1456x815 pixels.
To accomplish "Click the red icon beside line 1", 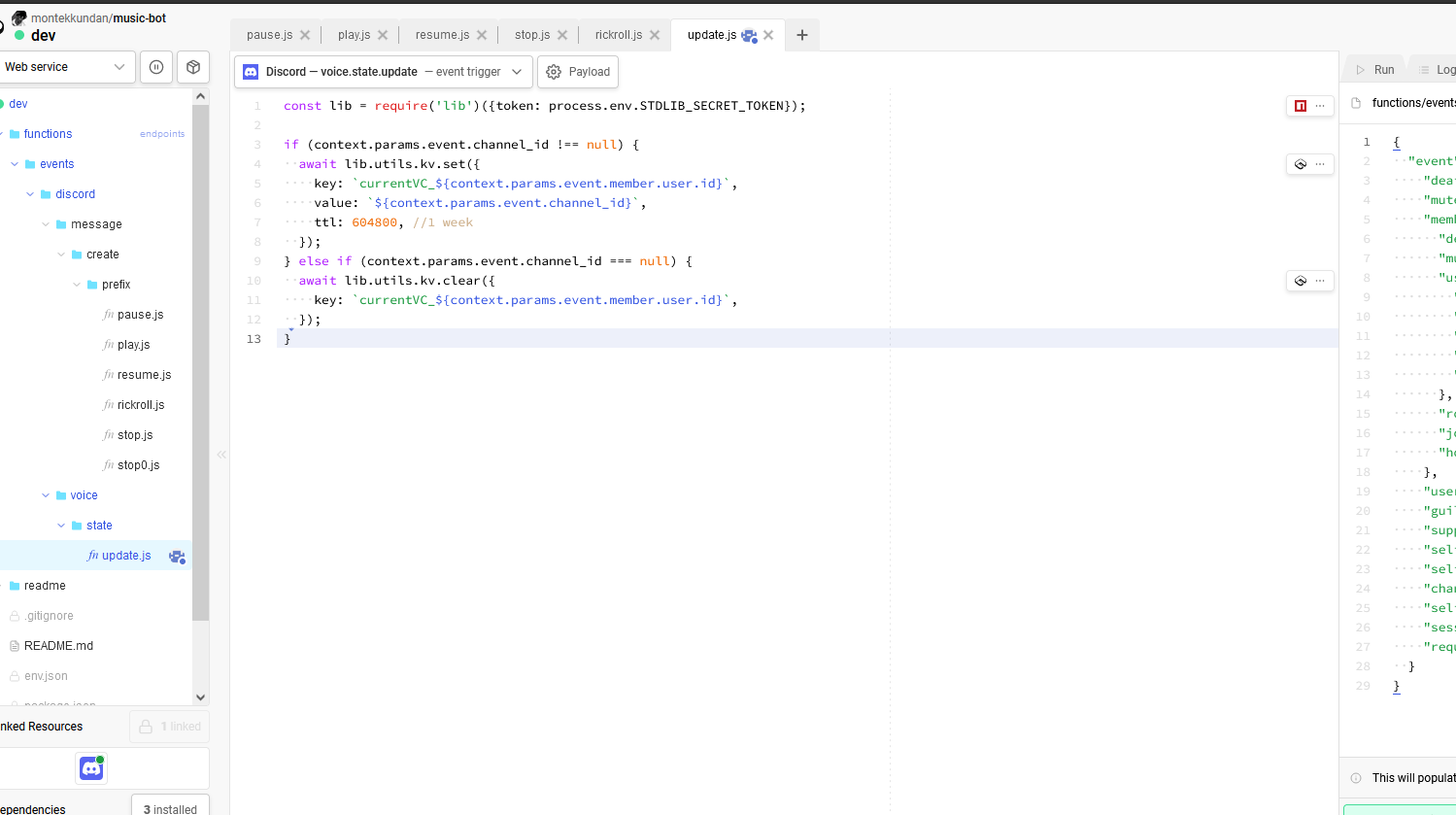I will [x=1301, y=106].
